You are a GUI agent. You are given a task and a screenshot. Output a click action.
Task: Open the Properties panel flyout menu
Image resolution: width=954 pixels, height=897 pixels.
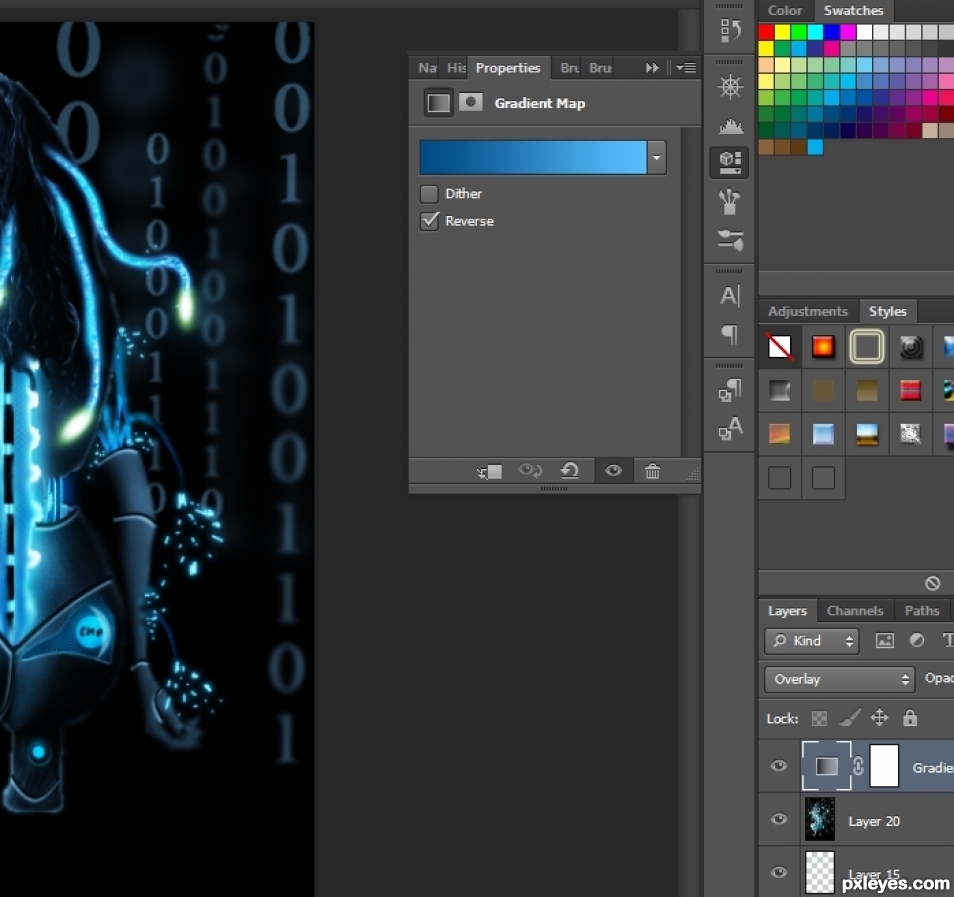coord(686,68)
